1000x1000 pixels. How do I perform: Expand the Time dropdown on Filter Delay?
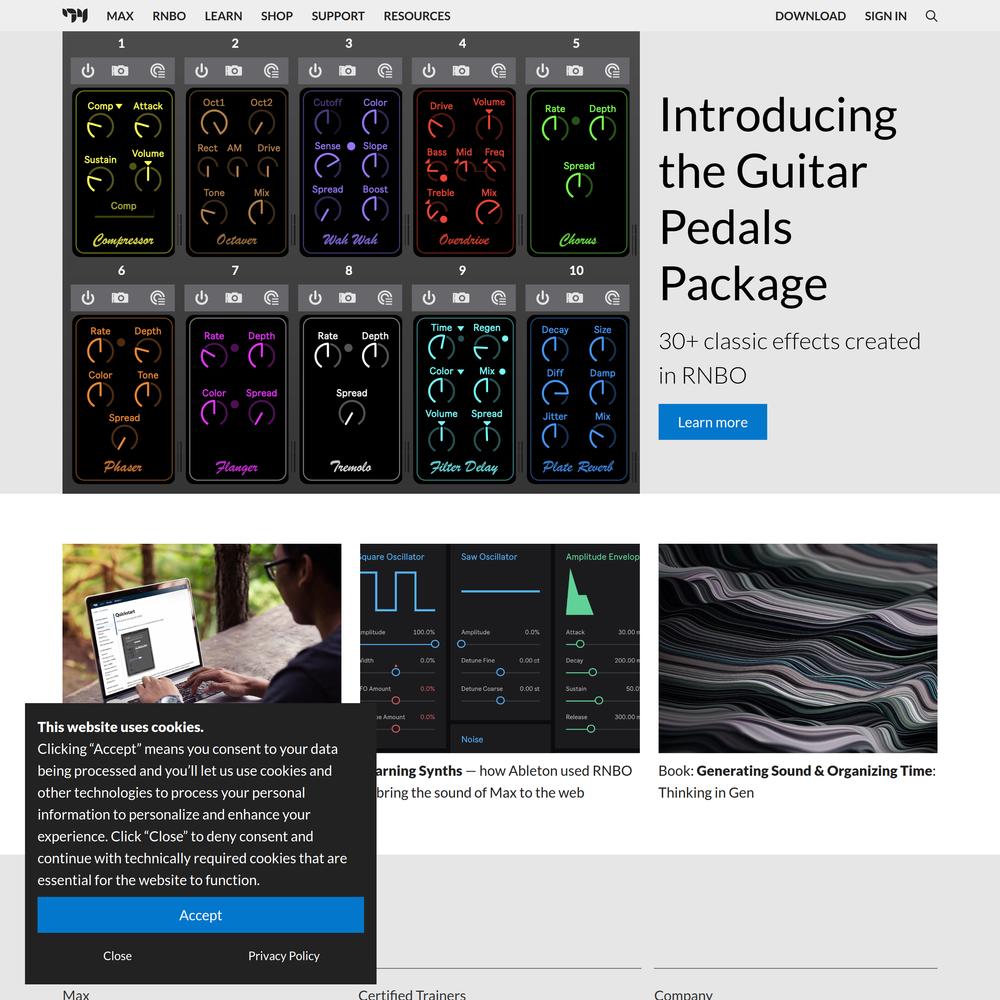pos(460,328)
